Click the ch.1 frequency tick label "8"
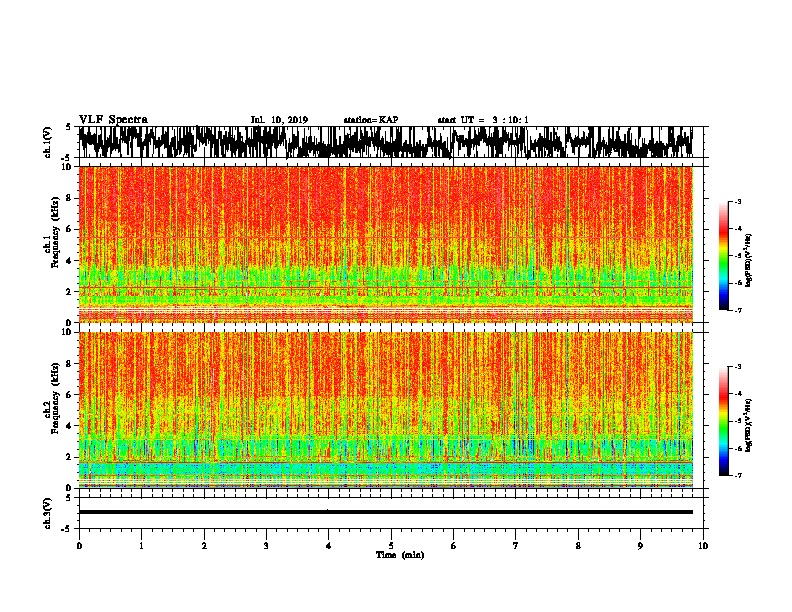 point(69,198)
